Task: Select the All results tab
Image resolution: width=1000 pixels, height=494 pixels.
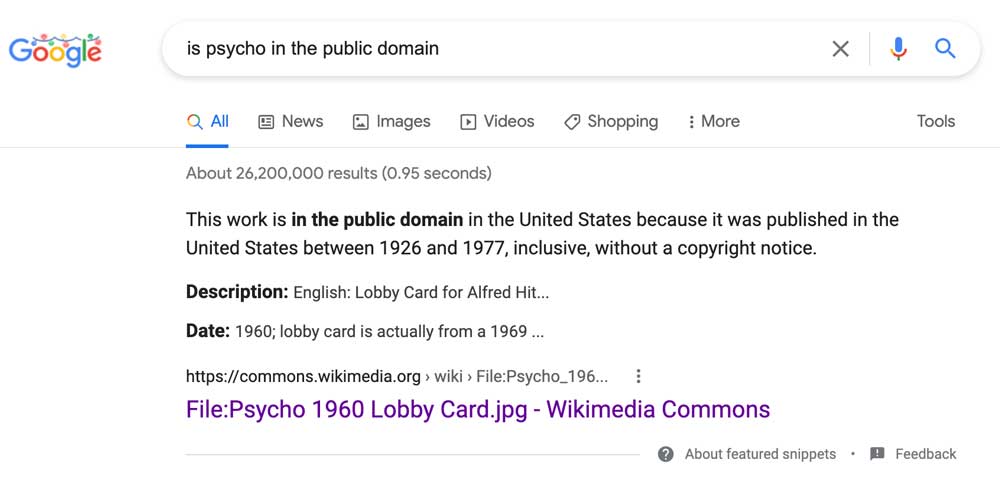Action: 207,122
